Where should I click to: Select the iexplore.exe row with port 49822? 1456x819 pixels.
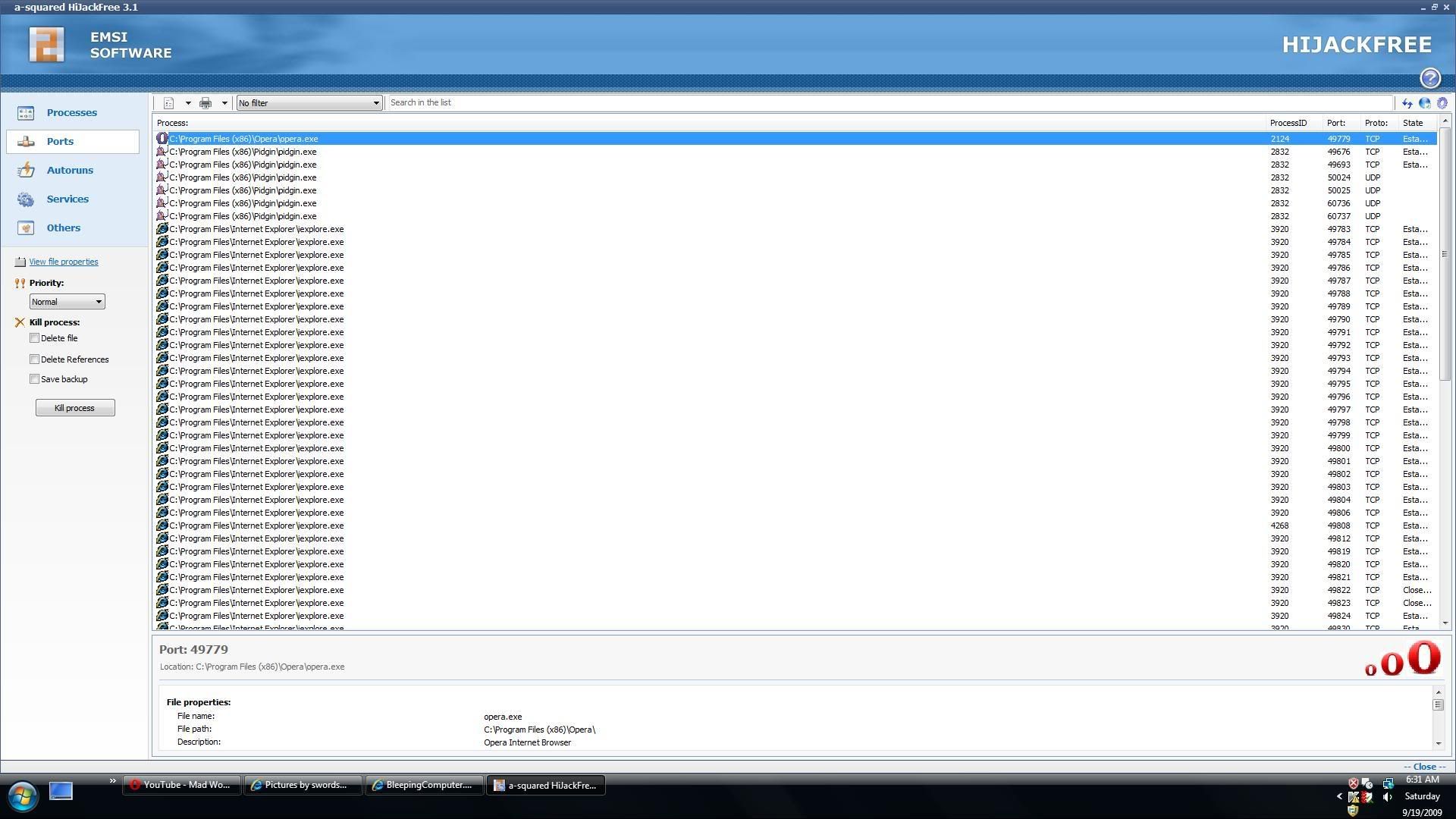click(x=796, y=590)
